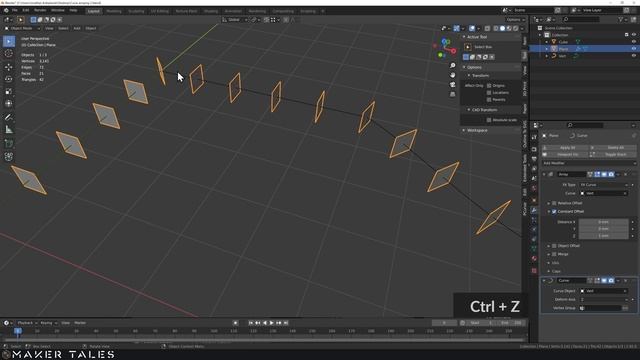Open the outliner filter funnel icon

(x=620, y=19)
